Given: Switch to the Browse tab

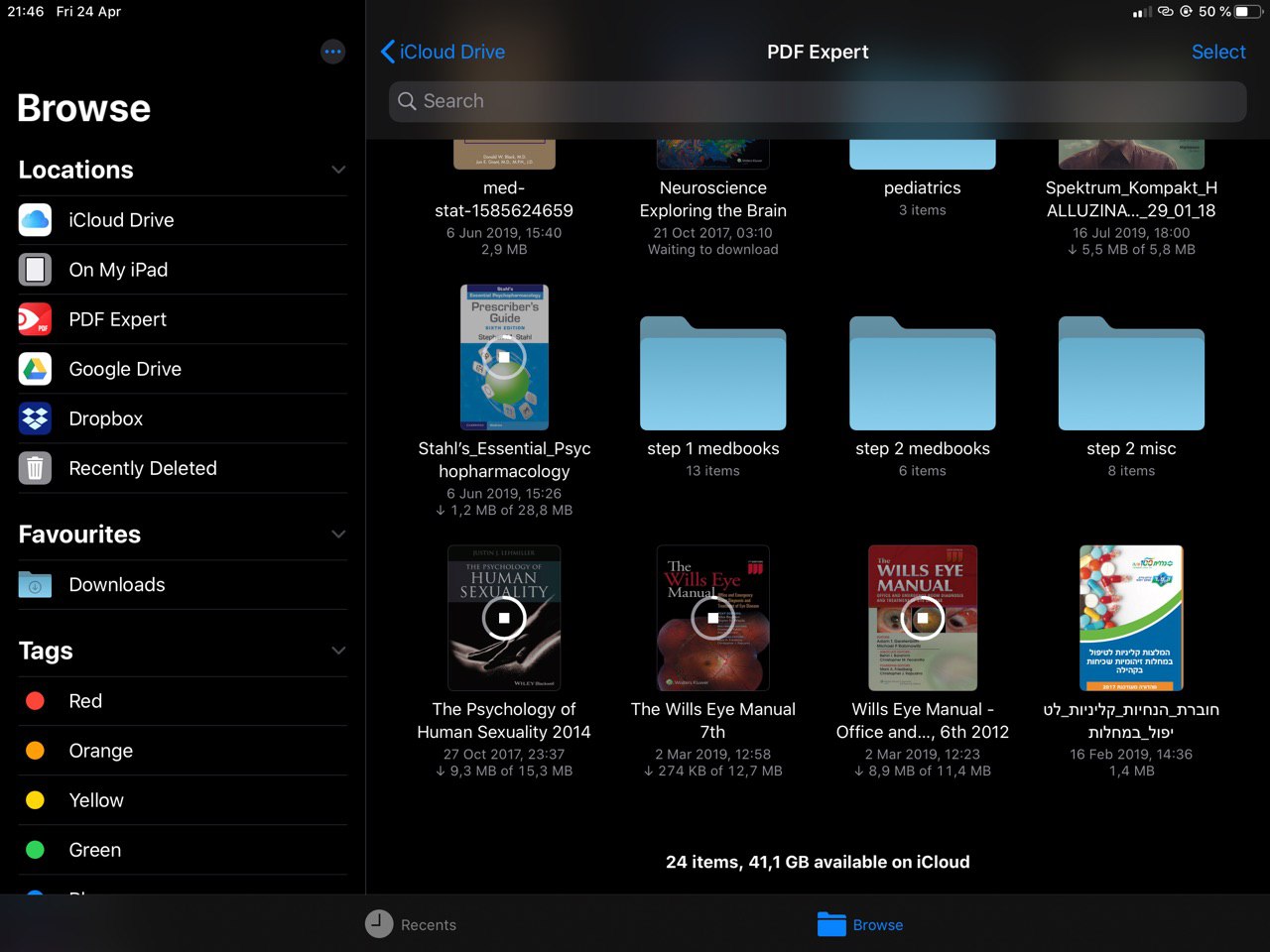Looking at the screenshot, I should tap(860, 924).
